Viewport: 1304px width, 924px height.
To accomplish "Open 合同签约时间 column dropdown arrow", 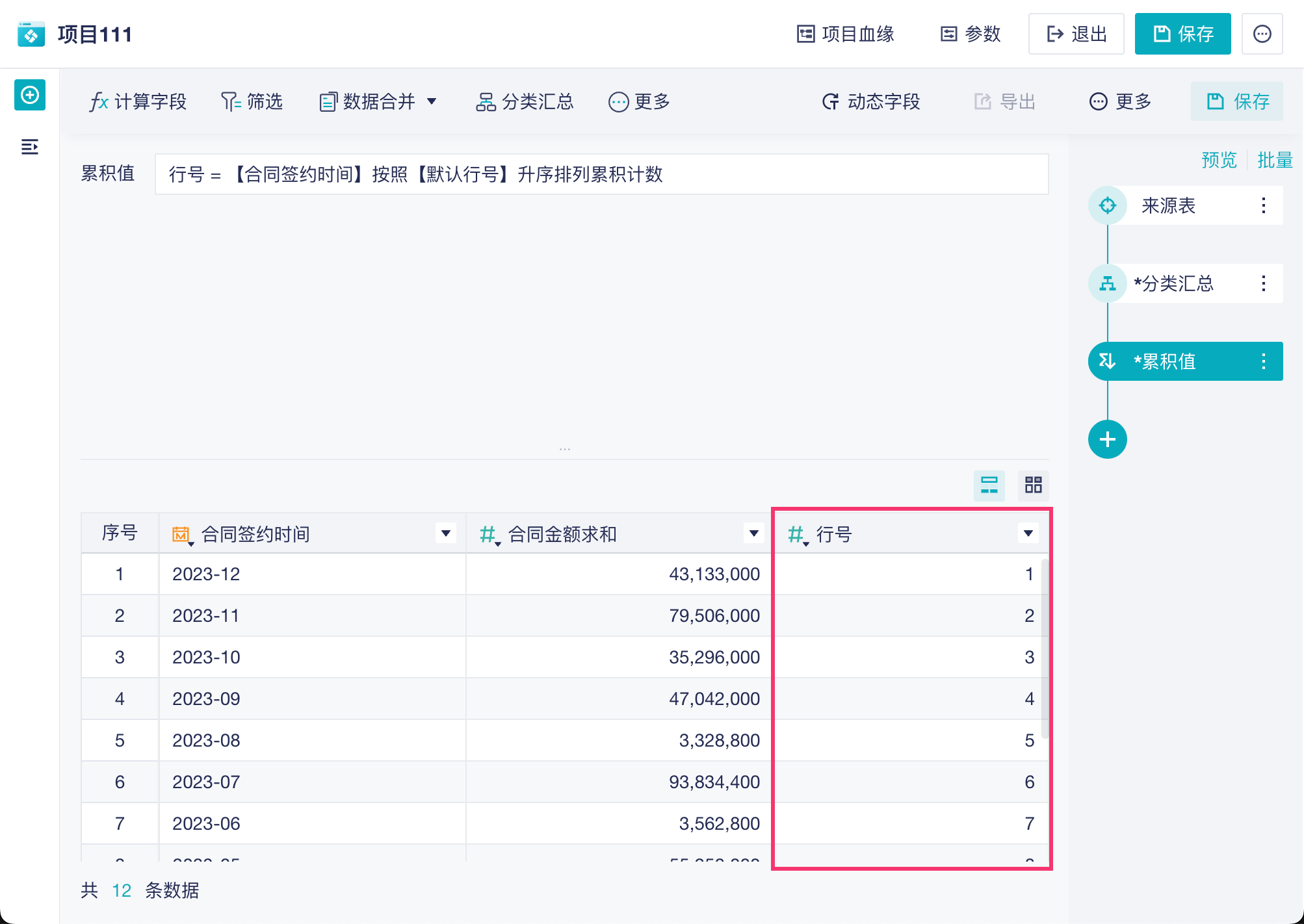I will pos(446,533).
